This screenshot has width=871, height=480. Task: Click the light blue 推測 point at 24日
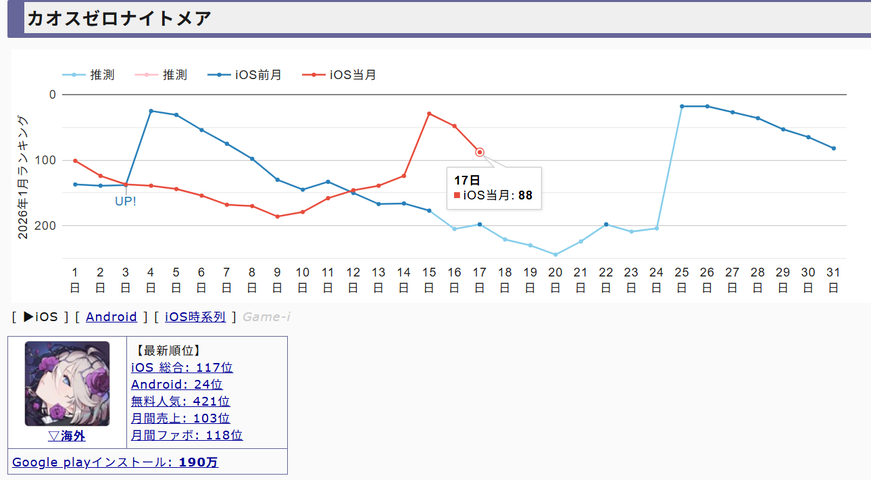[x=657, y=228]
